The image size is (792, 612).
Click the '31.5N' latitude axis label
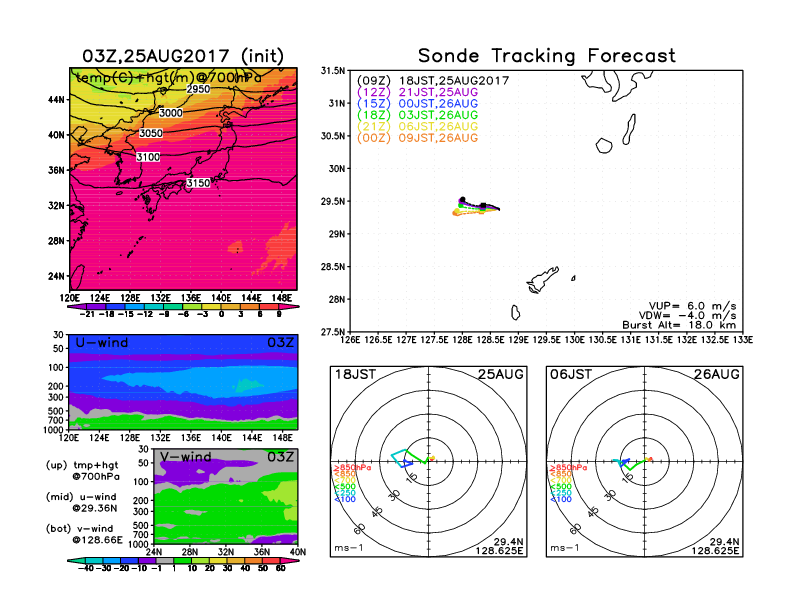pos(333,71)
